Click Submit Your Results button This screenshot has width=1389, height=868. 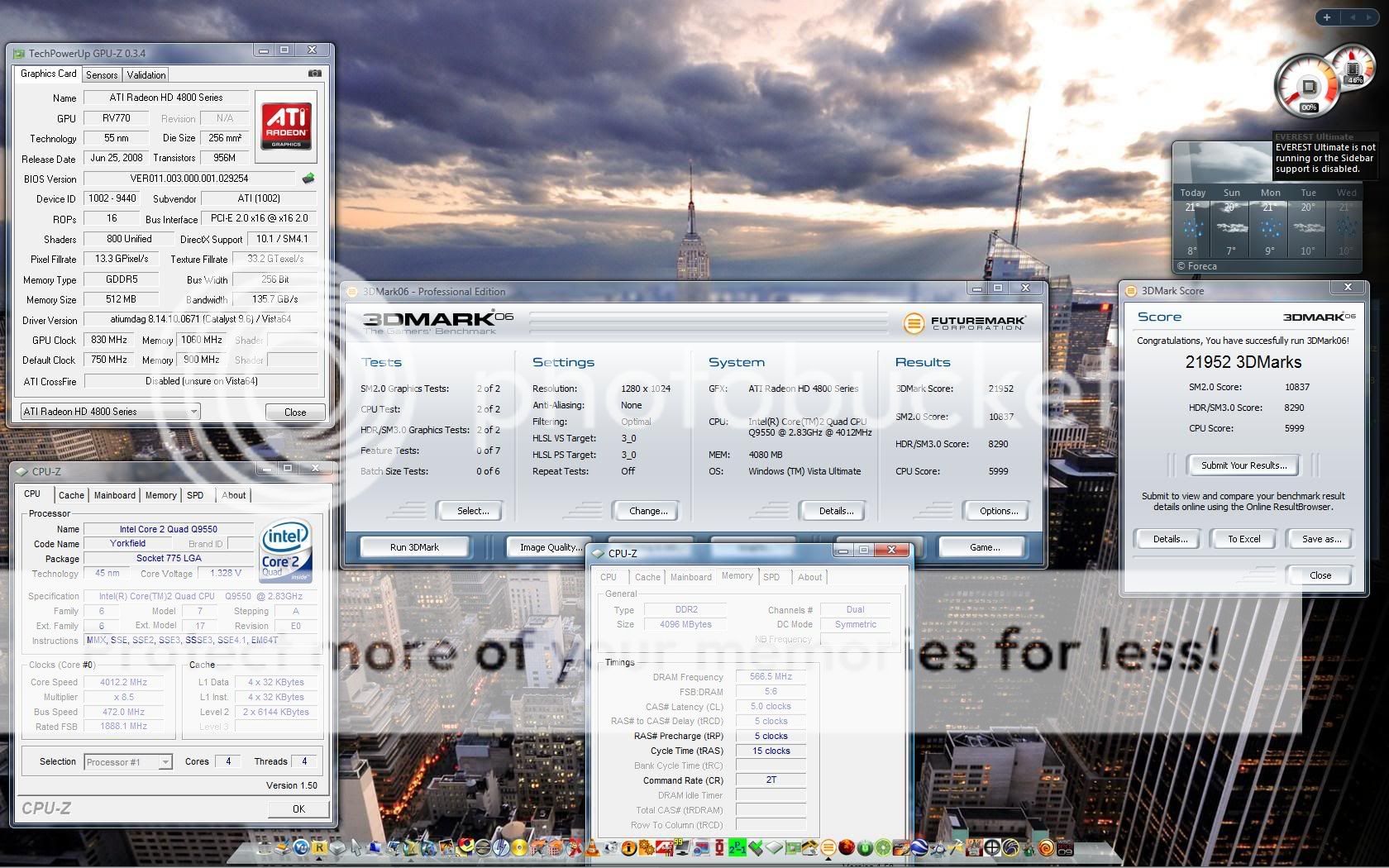(1243, 465)
